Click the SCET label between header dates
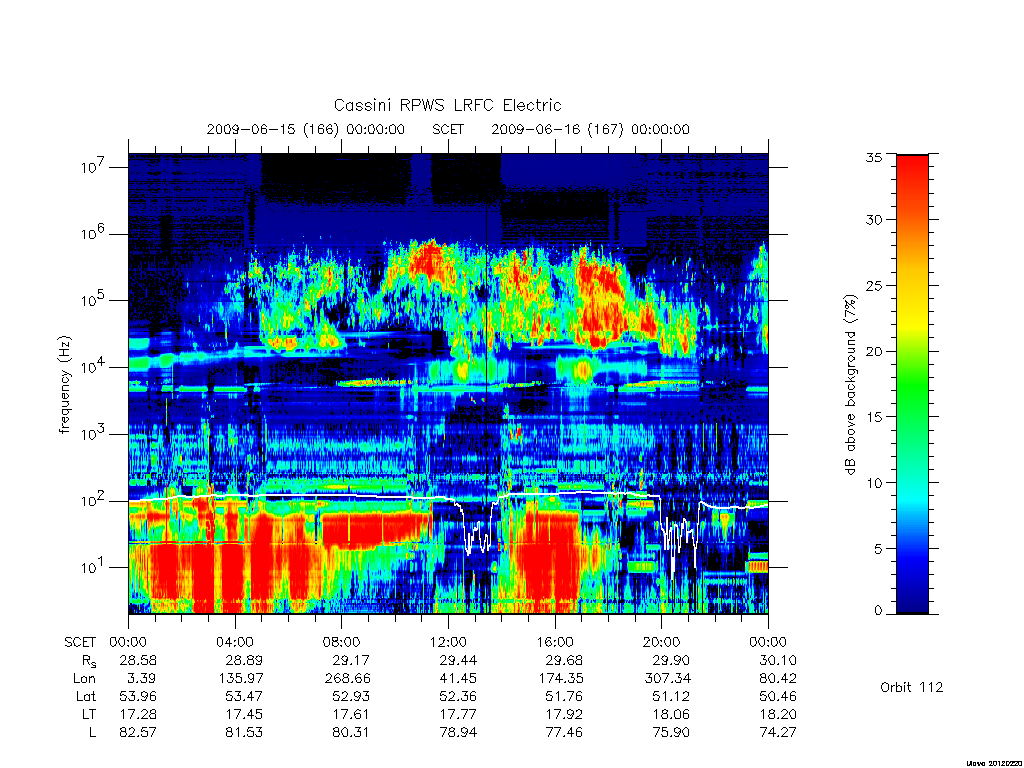The image size is (1024, 768). click(448, 129)
